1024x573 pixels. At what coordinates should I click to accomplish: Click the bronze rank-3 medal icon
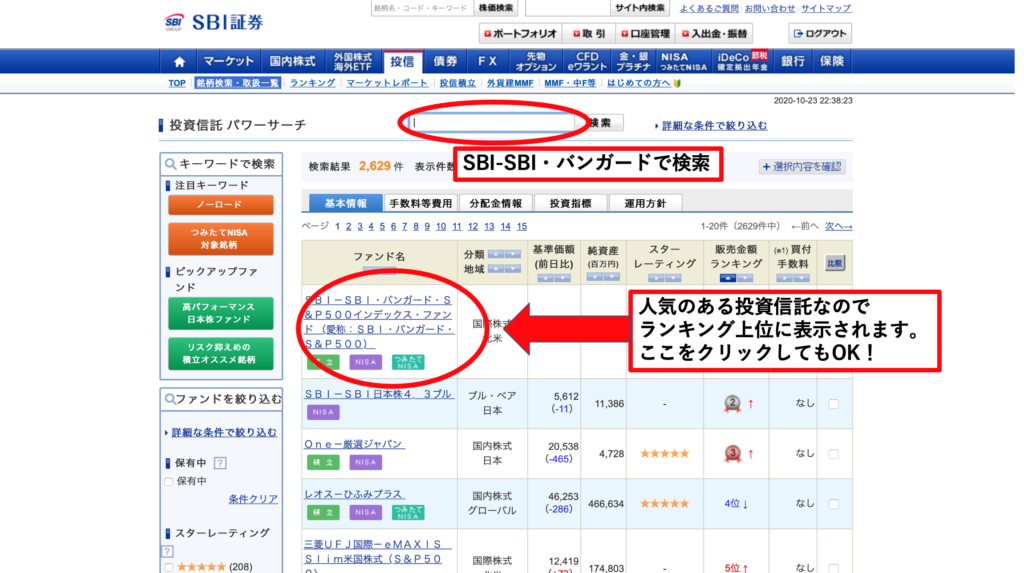tap(732, 453)
